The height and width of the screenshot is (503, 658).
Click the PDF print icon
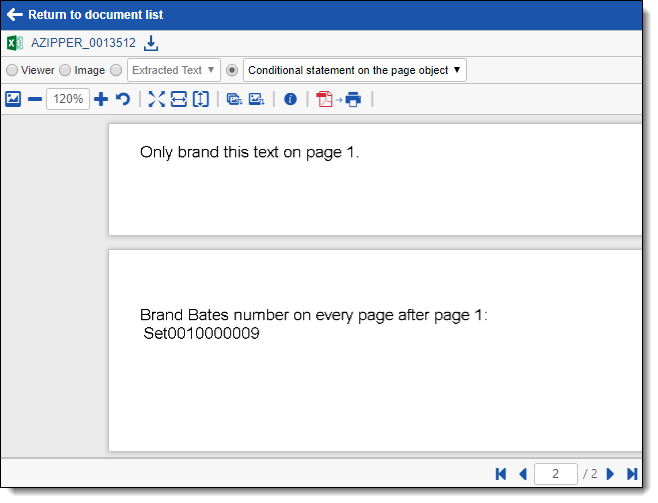coord(338,99)
